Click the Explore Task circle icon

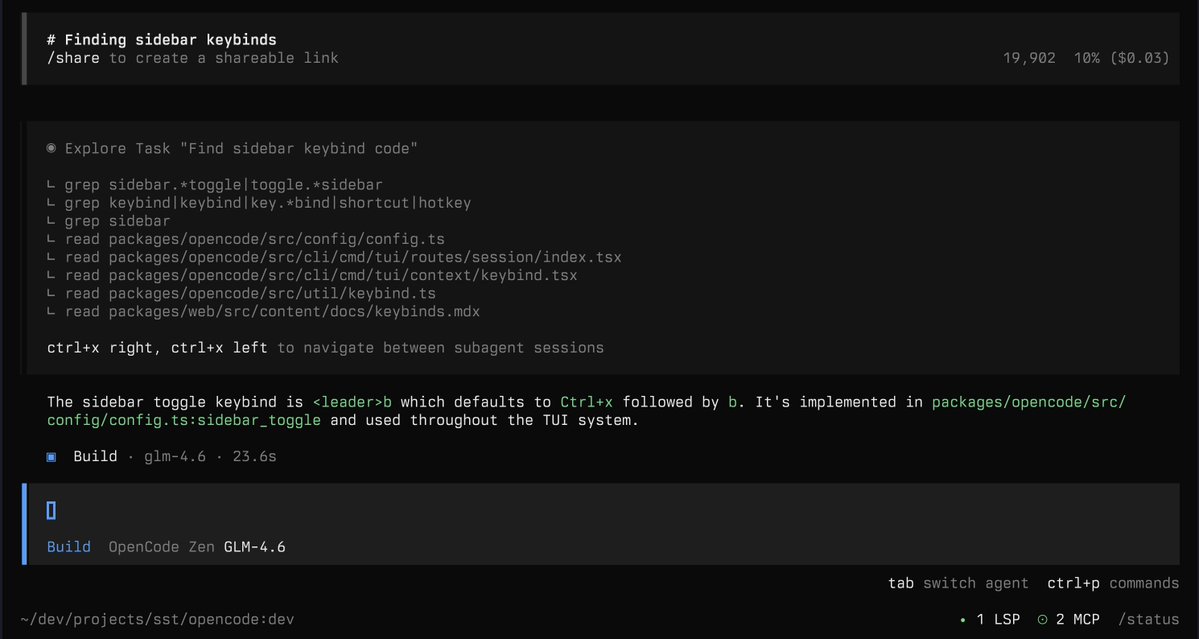click(51, 148)
